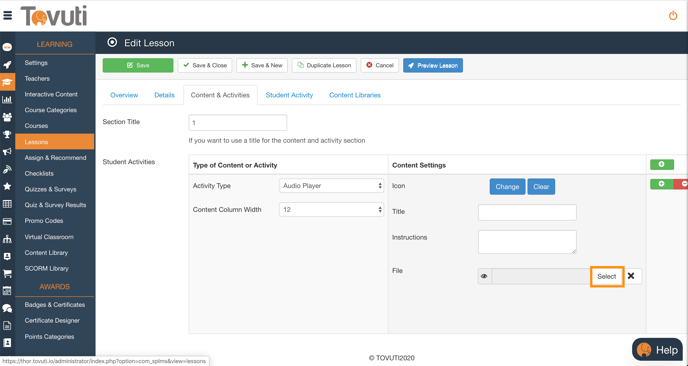Image resolution: width=688 pixels, height=366 pixels.
Task: Focus the Instructions text area
Action: (x=527, y=242)
